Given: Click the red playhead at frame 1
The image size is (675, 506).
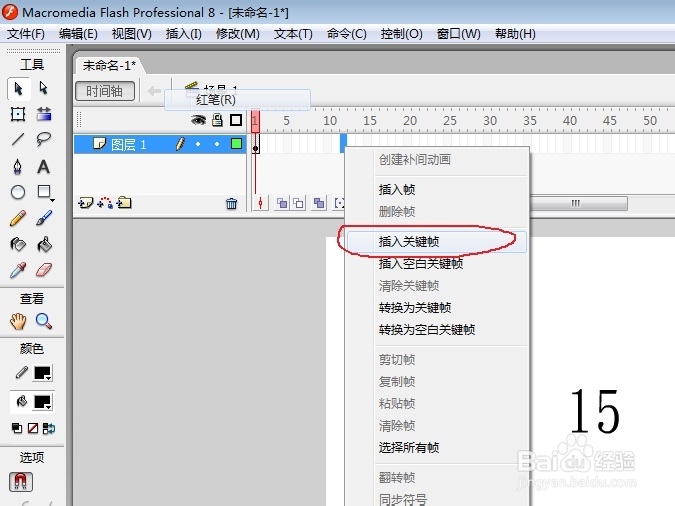Looking at the screenshot, I should pos(255,120).
